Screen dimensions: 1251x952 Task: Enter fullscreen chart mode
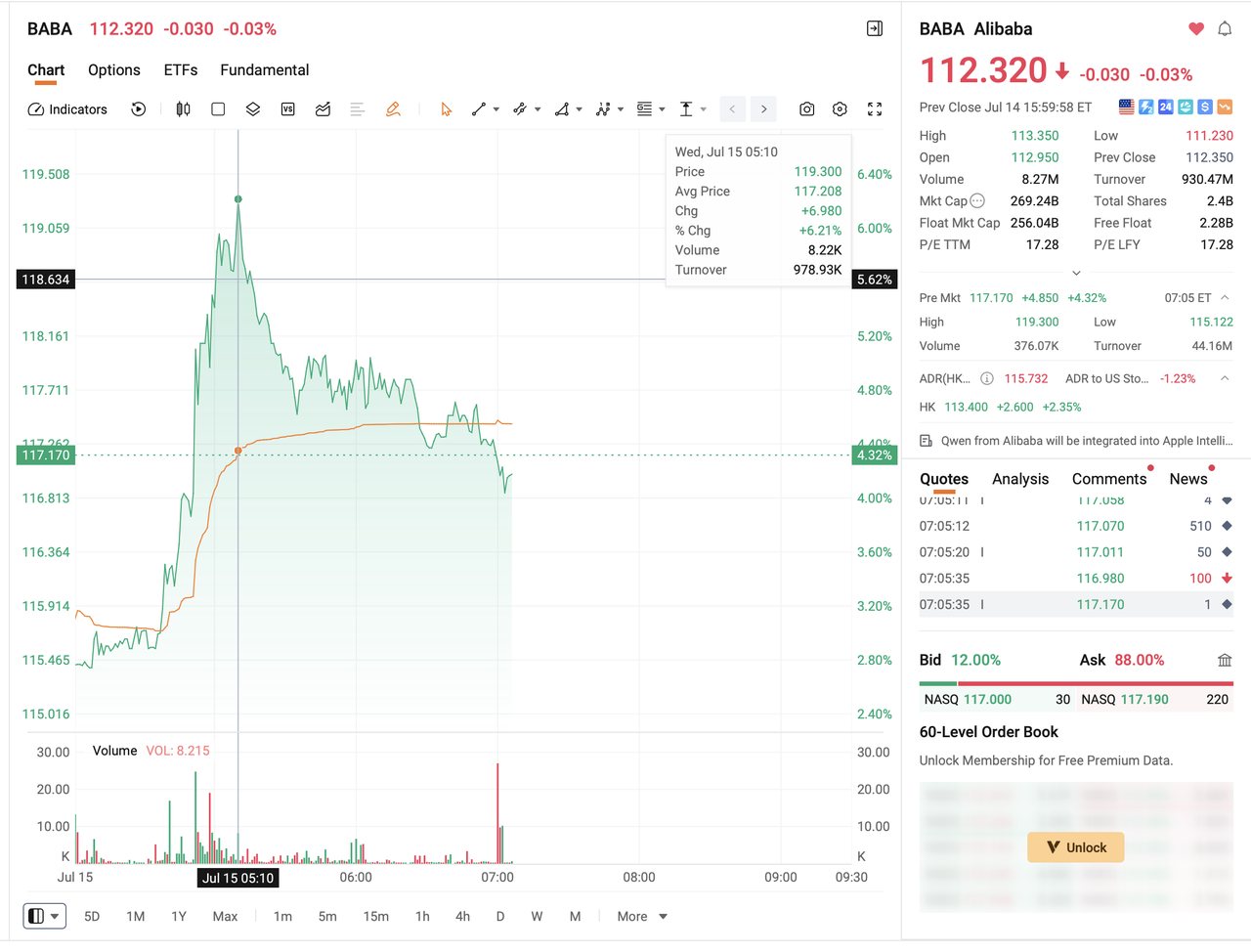pos(875,109)
